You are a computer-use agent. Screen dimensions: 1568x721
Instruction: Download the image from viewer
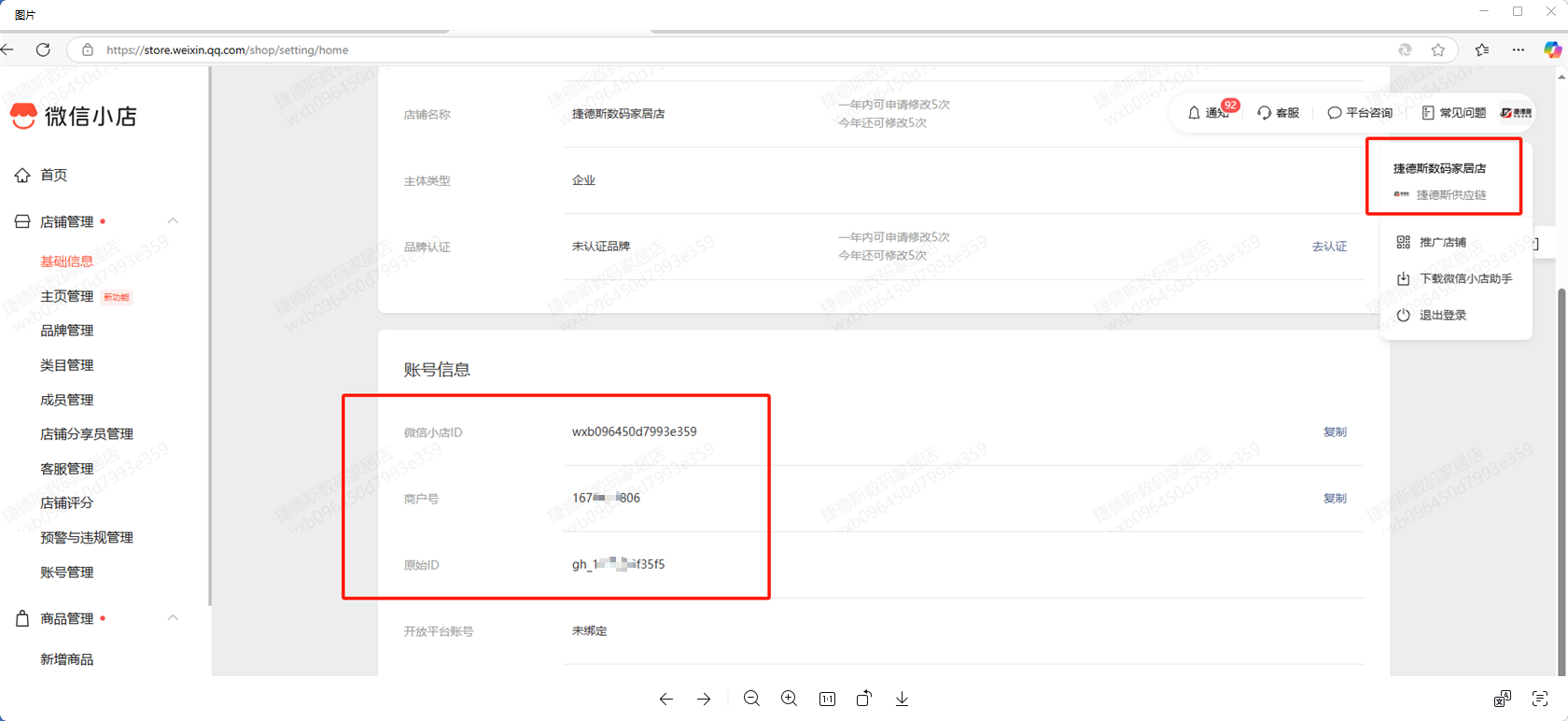tap(902, 699)
